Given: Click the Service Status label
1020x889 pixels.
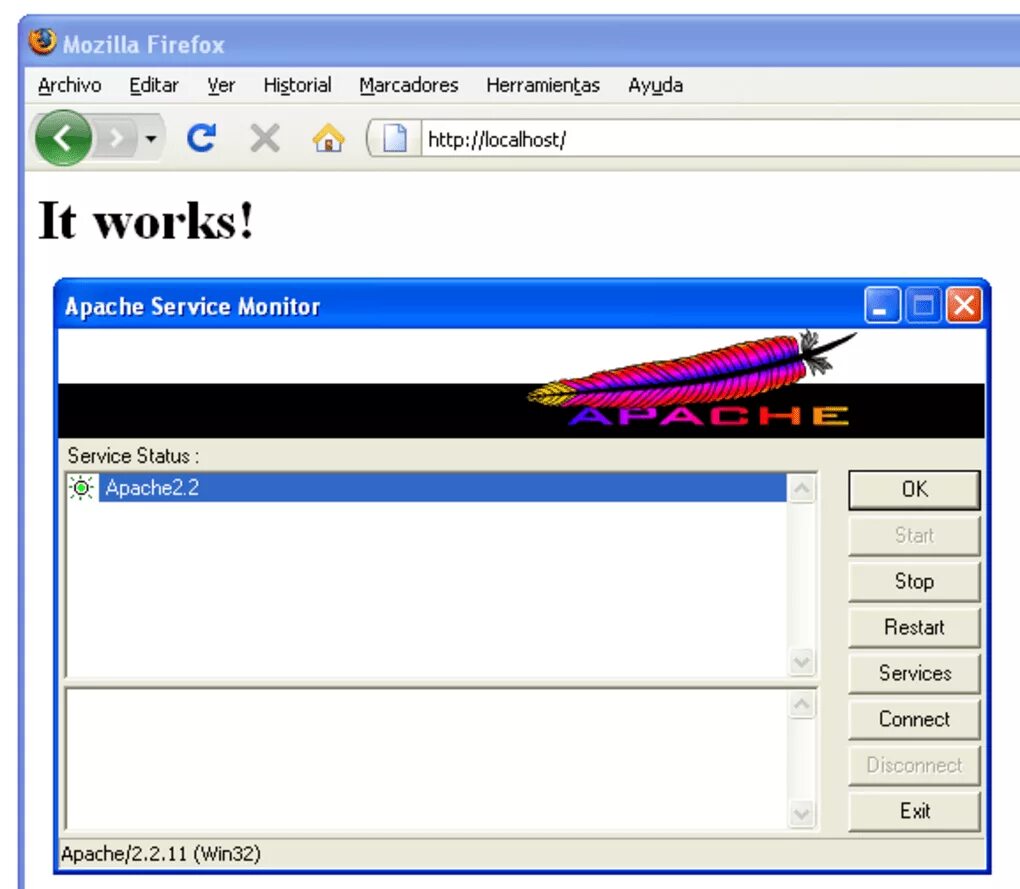Looking at the screenshot, I should tap(133, 456).
